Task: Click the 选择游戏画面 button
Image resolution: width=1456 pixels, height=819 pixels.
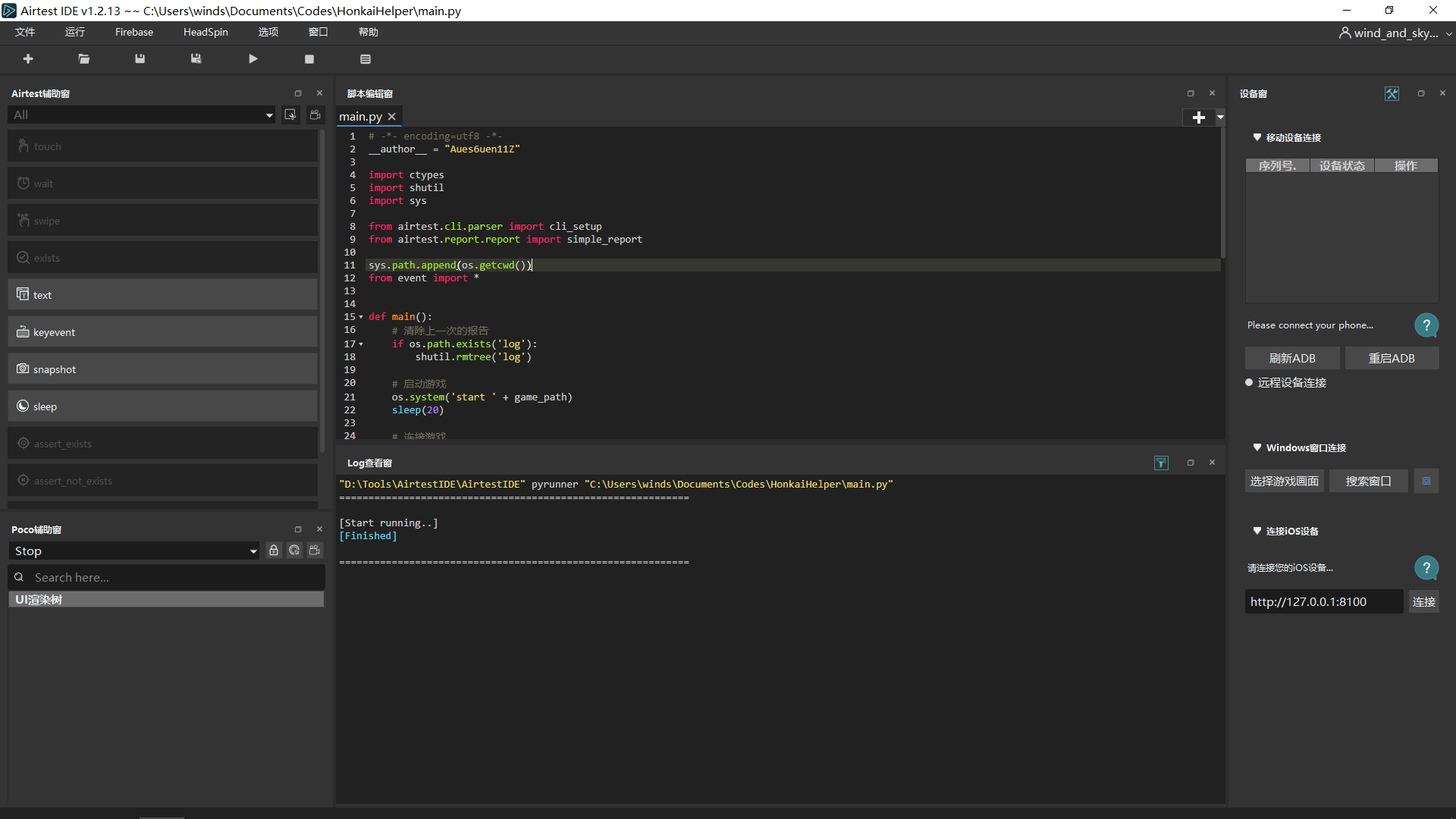Action: (1285, 482)
